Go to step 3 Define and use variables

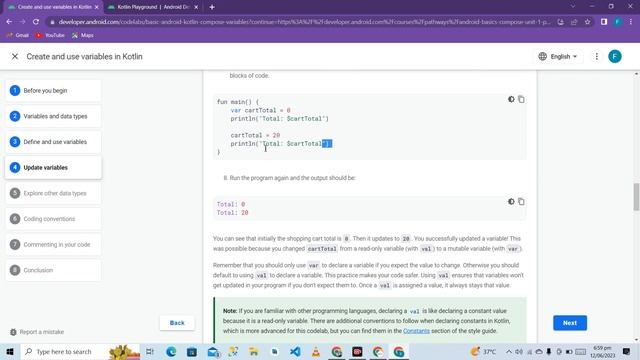coord(53,142)
